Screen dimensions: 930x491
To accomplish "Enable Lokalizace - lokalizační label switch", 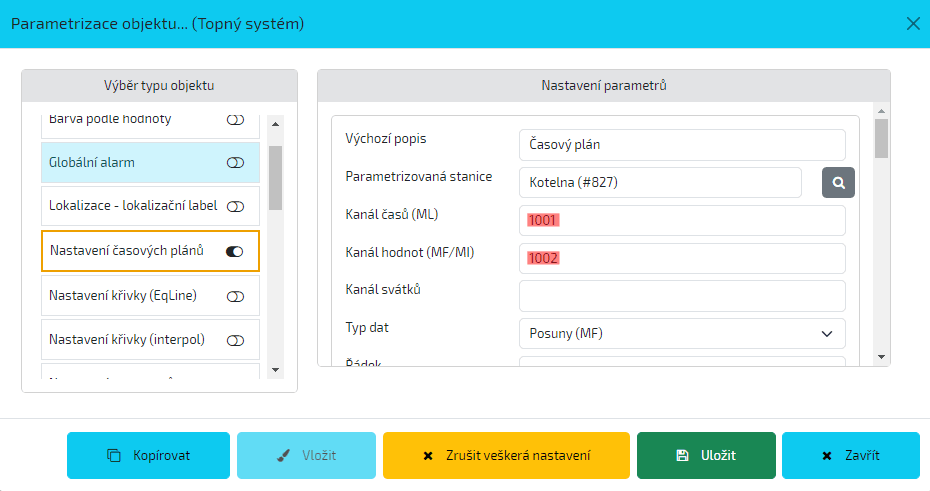I will click(x=235, y=207).
